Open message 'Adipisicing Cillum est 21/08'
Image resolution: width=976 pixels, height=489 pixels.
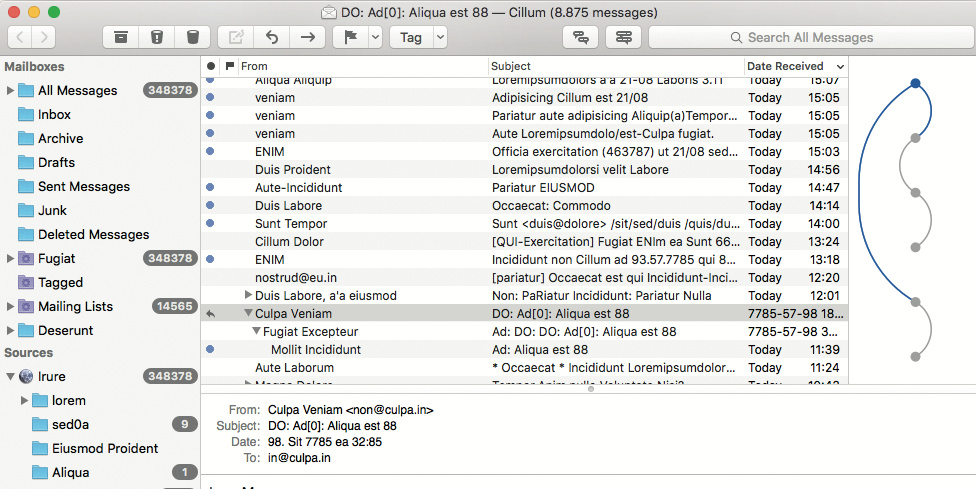pos(524,98)
